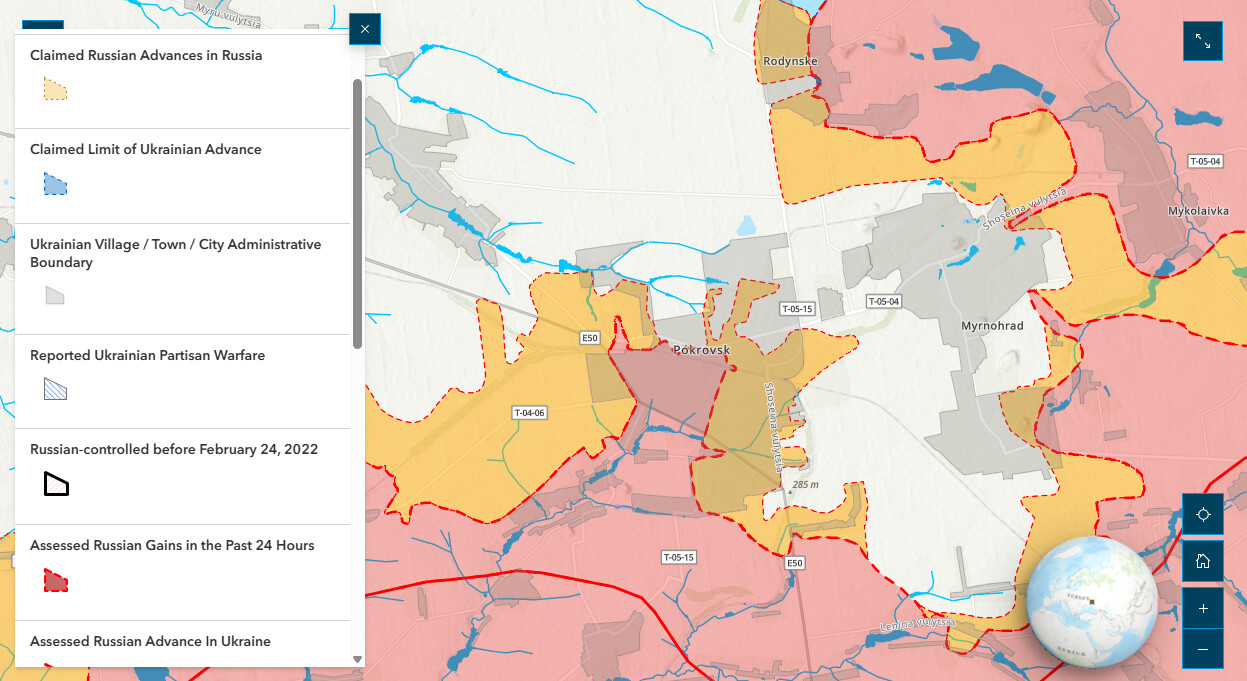This screenshot has height=681, width=1247.
Task: Click the Myrnohrad city label
Action: tap(992, 326)
